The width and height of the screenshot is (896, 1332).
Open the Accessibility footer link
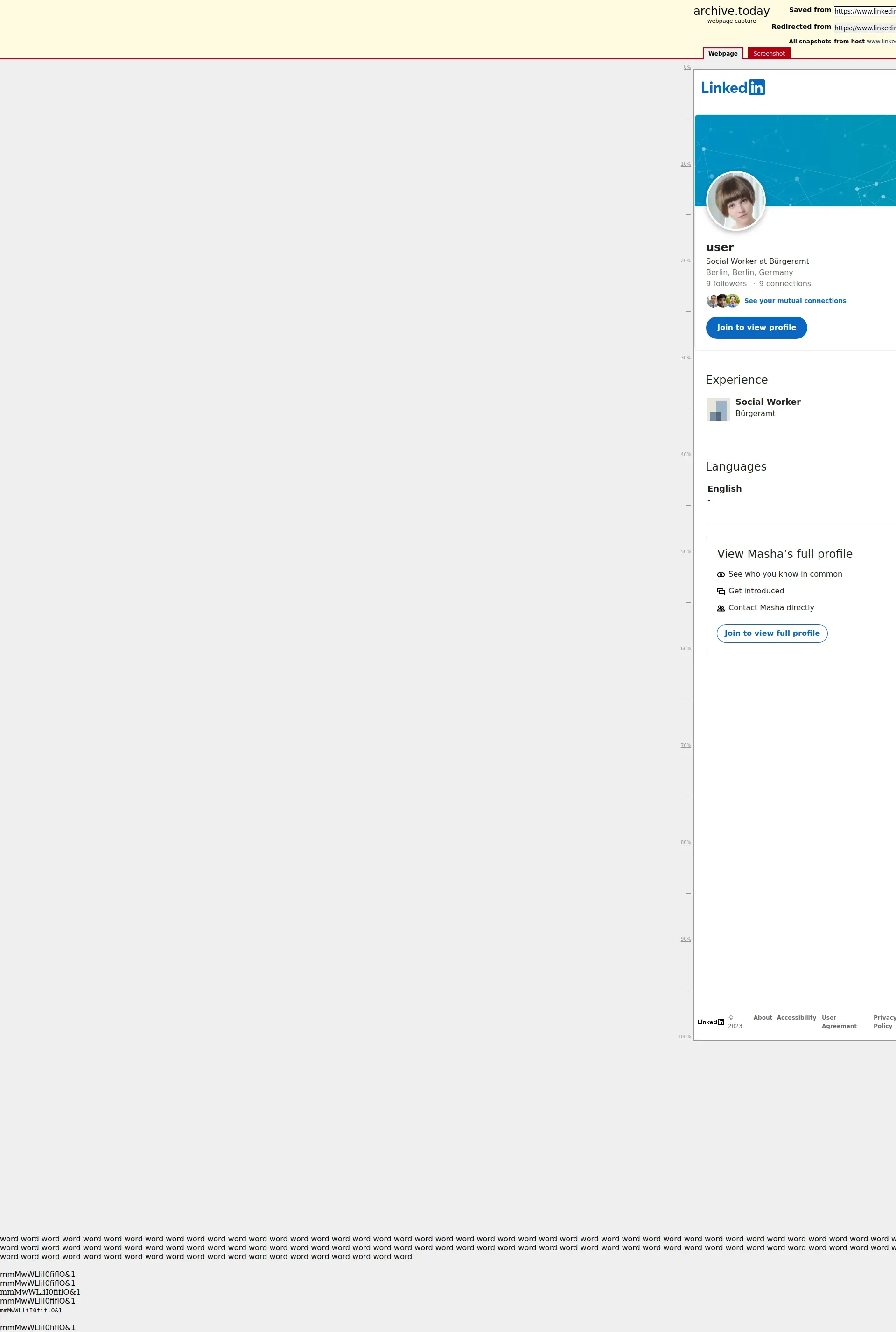796,1018
